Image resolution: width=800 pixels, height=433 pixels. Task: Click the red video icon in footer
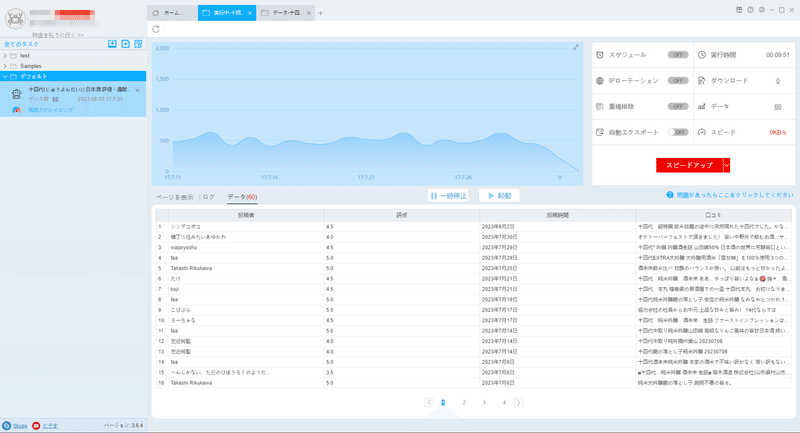36,425
